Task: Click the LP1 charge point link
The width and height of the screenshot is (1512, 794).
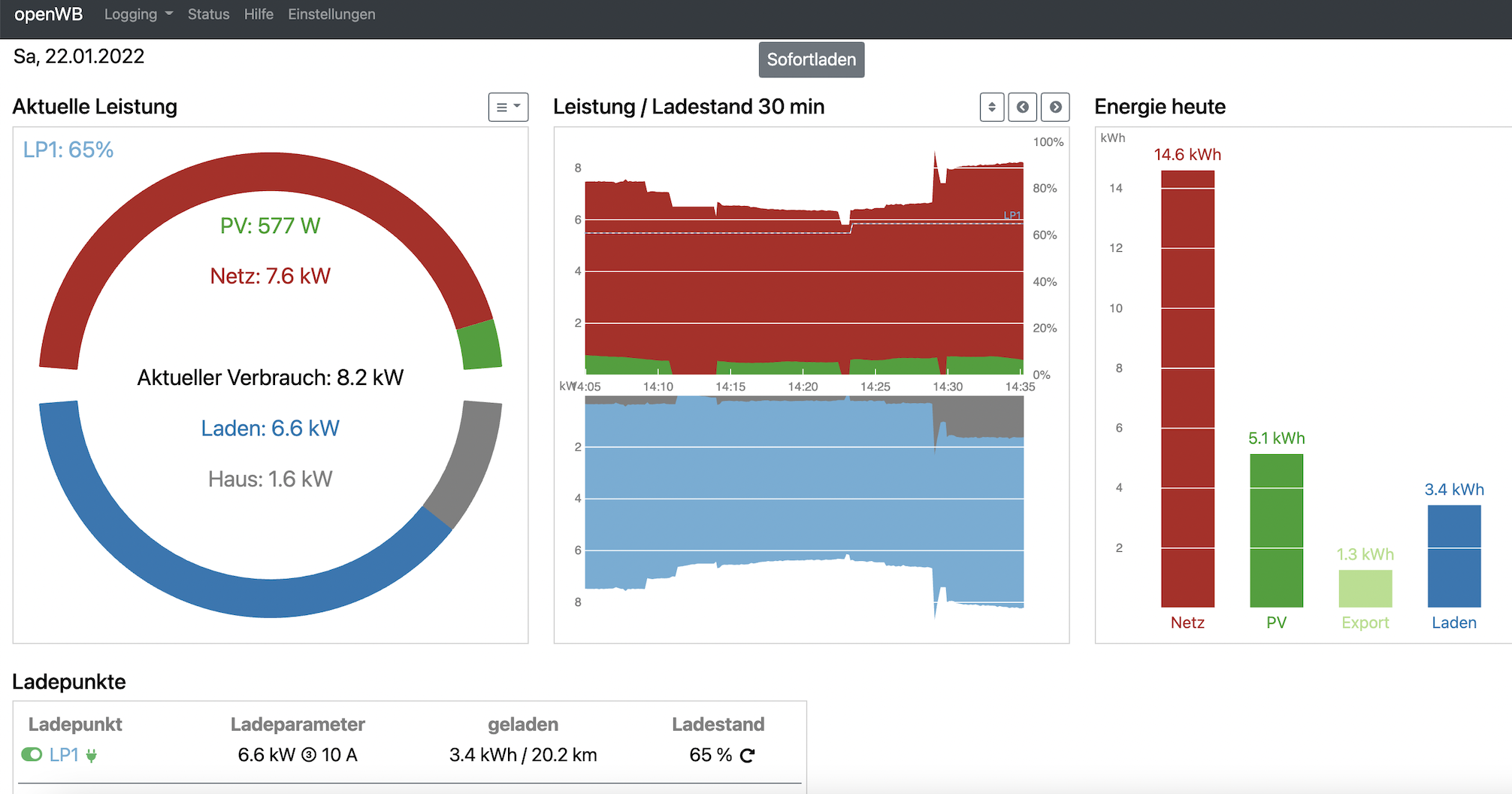Action: 64,755
